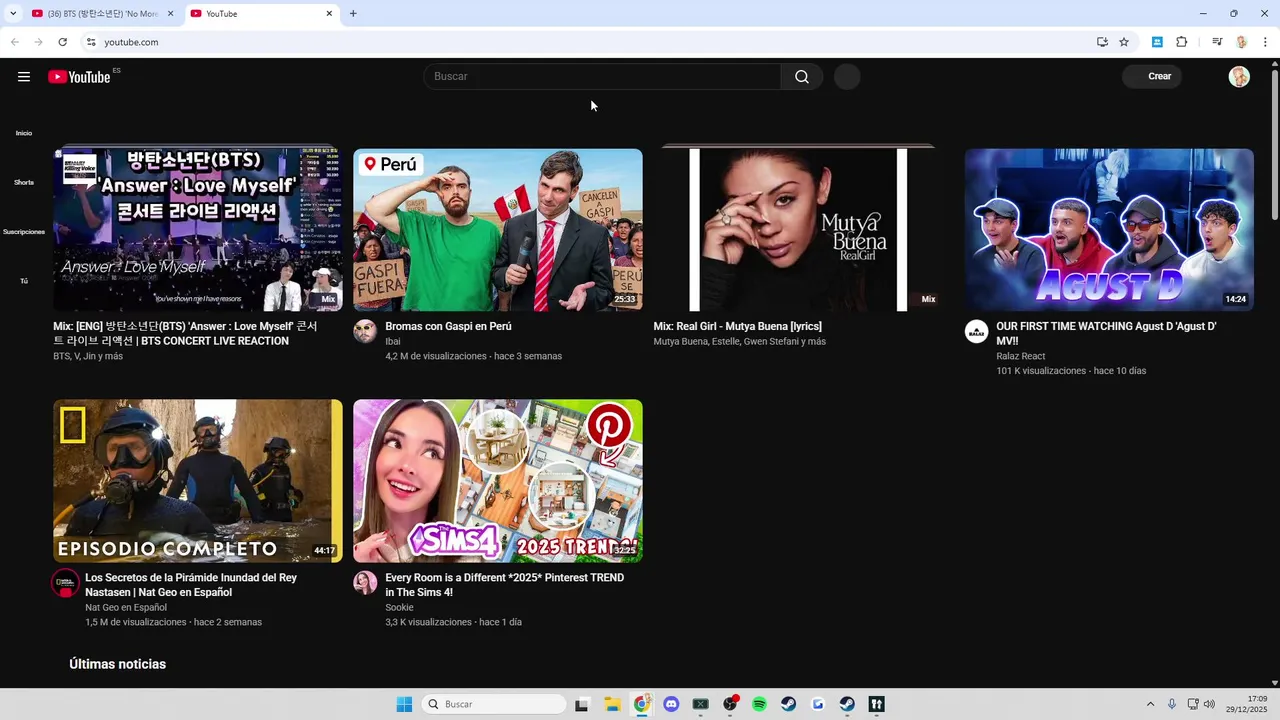Click the site information icon
The image size is (1280, 720).
[x=91, y=42]
